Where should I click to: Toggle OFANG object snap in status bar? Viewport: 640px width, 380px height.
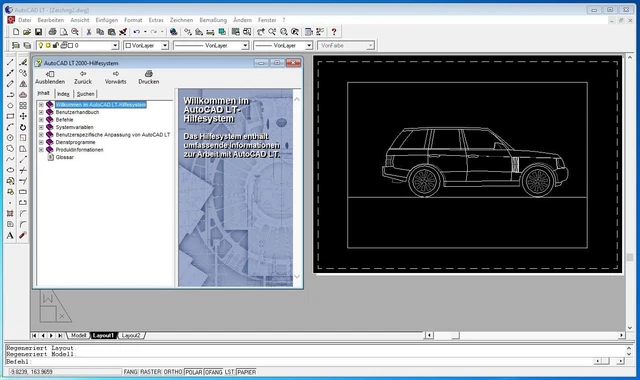click(x=213, y=372)
